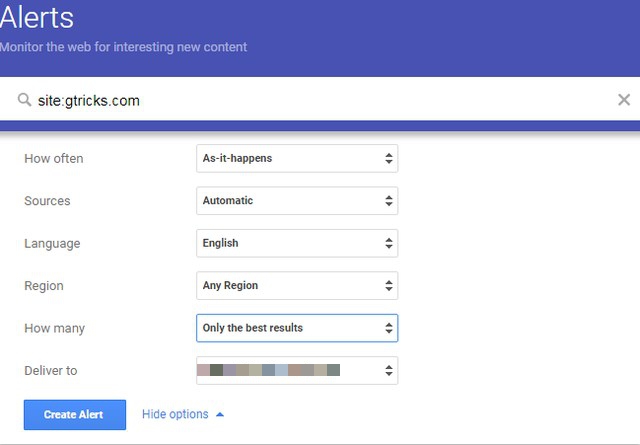Click the Region label
Screen dimensions: 640x445
[44, 286]
